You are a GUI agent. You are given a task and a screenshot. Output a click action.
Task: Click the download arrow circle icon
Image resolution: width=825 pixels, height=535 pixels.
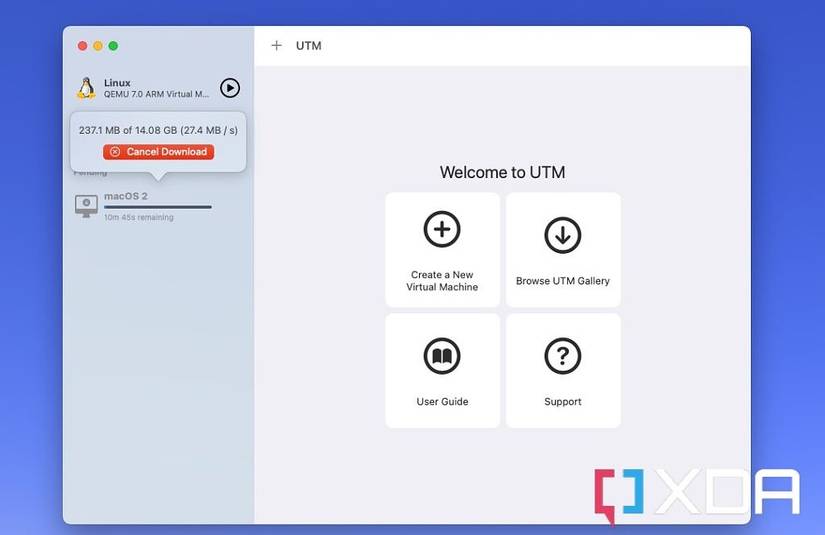pyautogui.click(x=563, y=235)
